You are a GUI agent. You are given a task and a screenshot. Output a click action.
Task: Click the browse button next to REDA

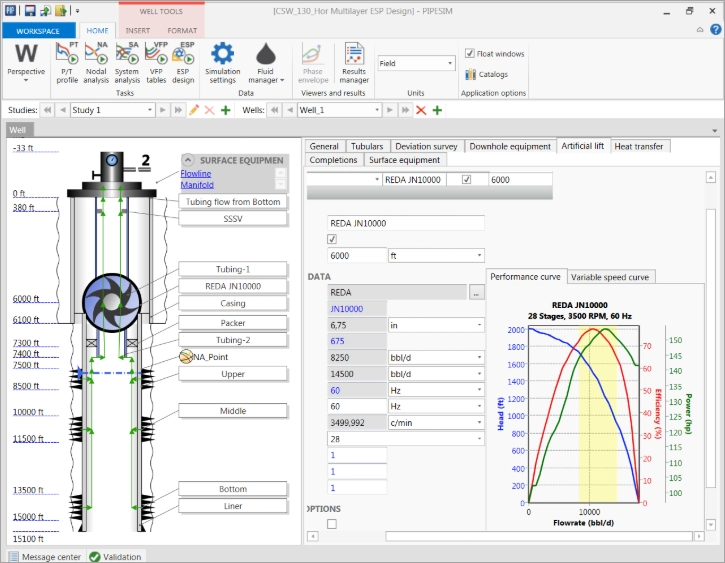476,293
